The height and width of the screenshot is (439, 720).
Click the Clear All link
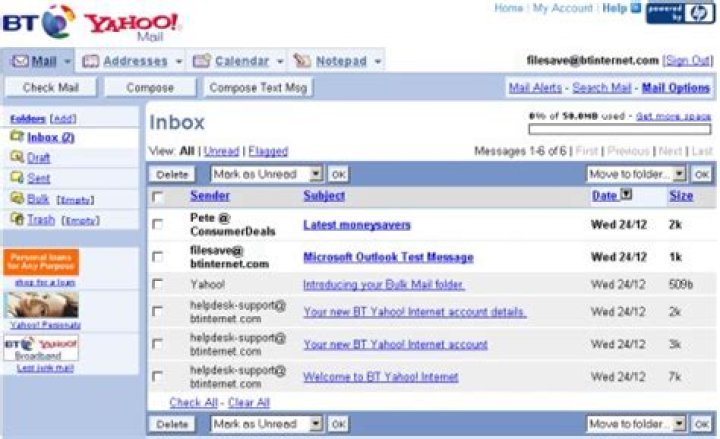[248, 403]
